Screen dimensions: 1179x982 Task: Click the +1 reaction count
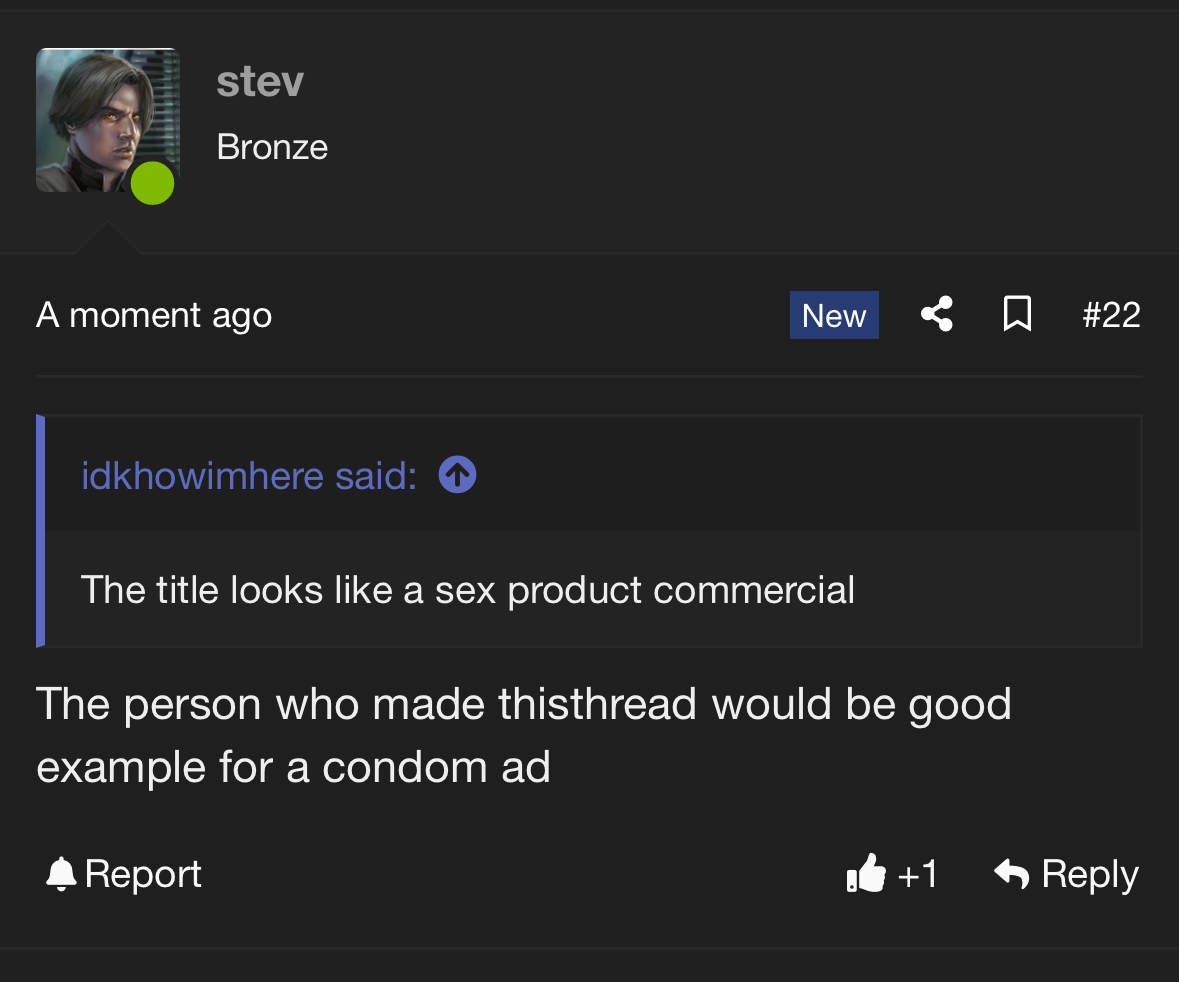[917, 874]
